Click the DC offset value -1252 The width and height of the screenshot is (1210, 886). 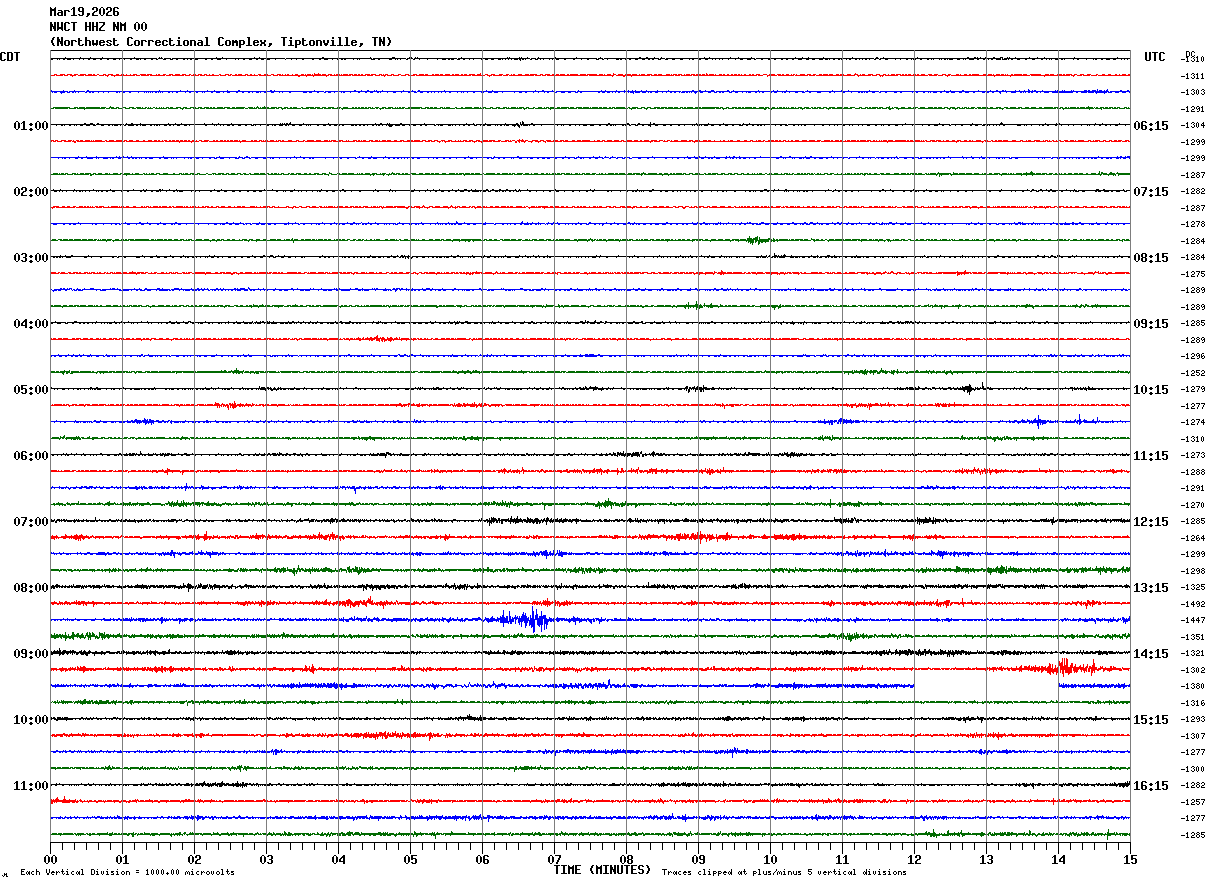pyautogui.click(x=1193, y=373)
